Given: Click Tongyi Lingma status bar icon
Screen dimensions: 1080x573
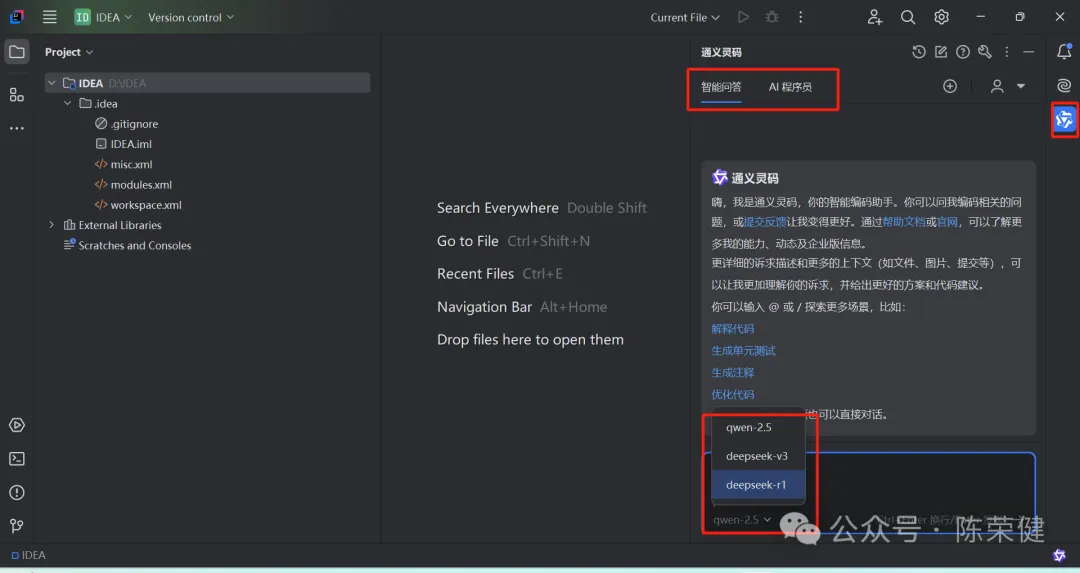Looking at the screenshot, I should (1059, 555).
